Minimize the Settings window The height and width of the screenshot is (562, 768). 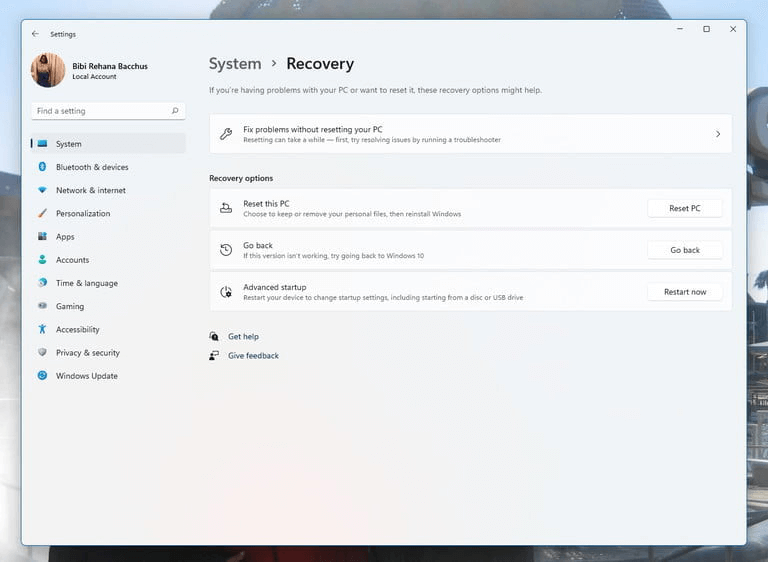click(x=680, y=29)
